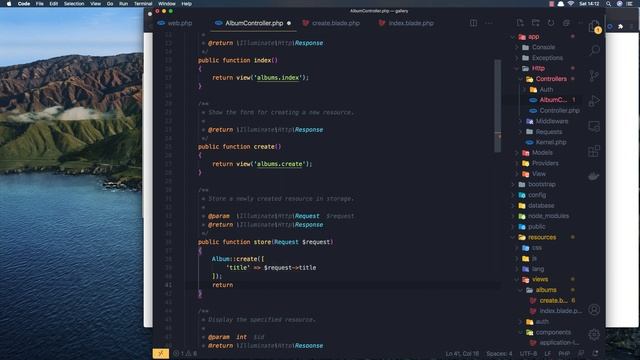Change language mode PHP in status bar
Viewport: 640px width, 360px height.
click(x=564, y=353)
